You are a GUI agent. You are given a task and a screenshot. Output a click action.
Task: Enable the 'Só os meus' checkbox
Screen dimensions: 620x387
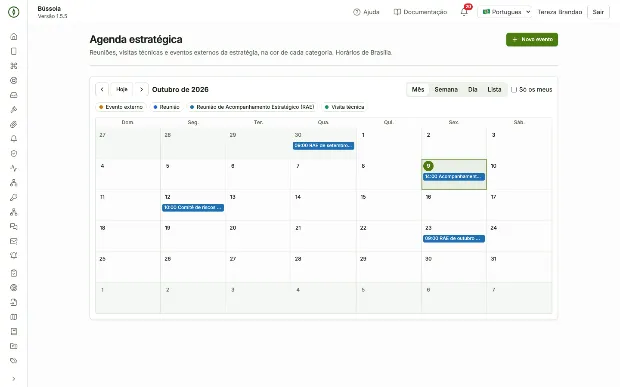514,90
